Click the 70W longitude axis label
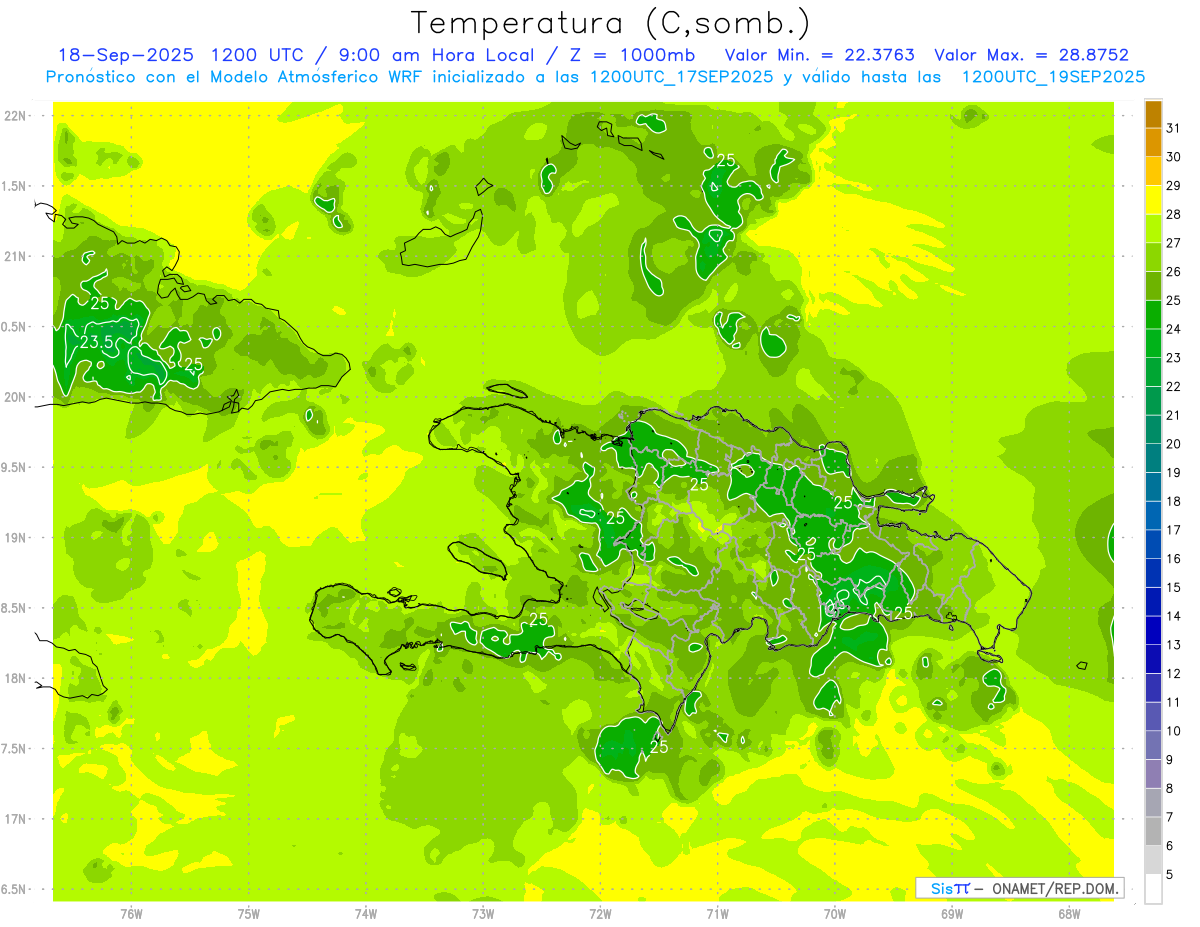Screen dimensions: 1200x927 pos(834,914)
